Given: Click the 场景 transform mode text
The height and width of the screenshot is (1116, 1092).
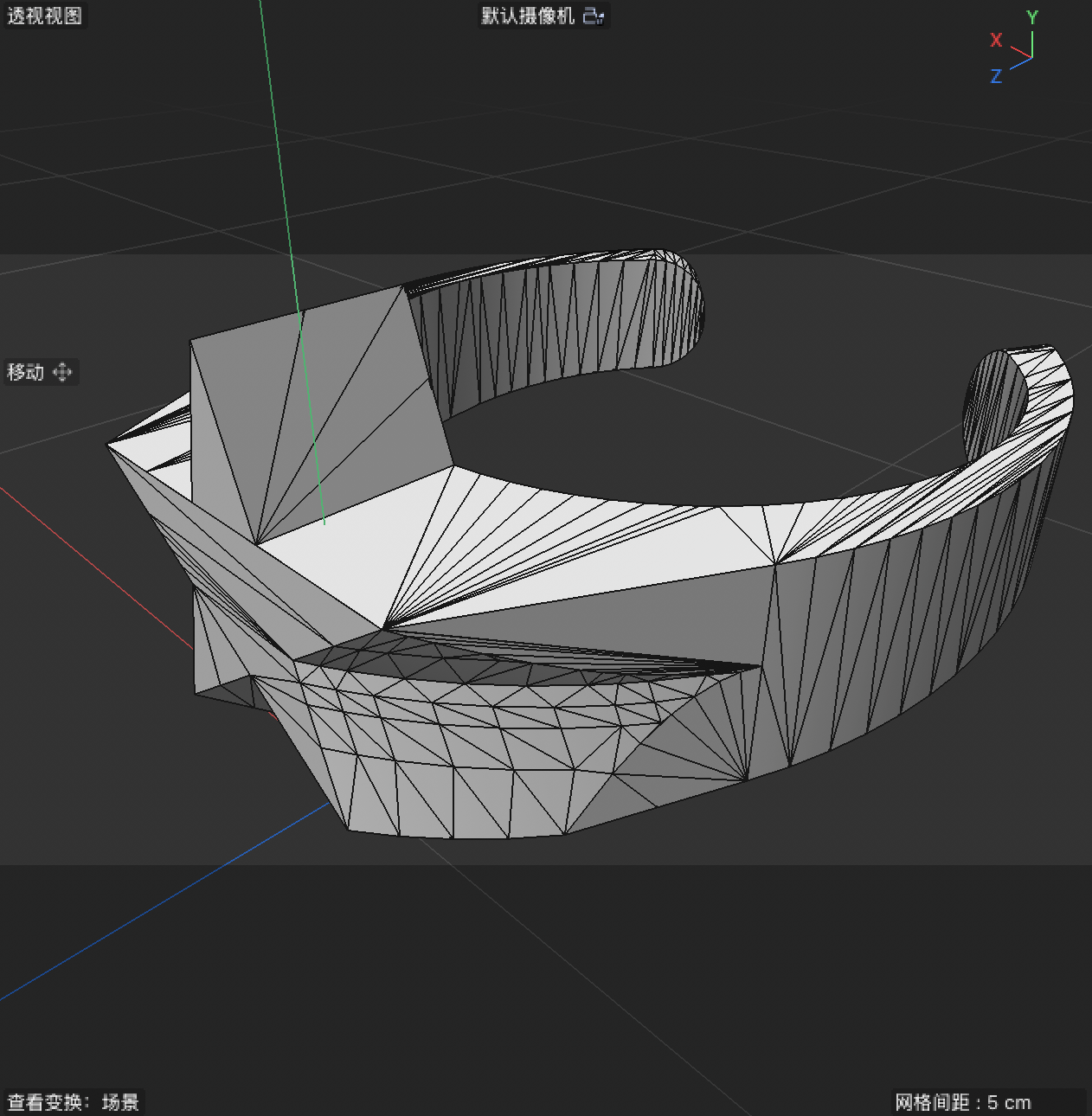Looking at the screenshot, I should 121,1102.
